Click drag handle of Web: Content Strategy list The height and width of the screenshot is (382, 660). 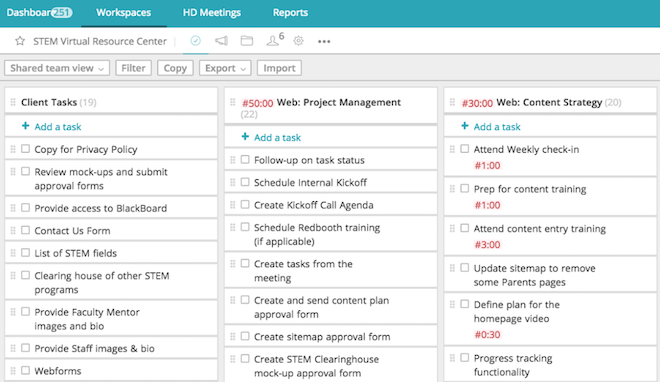click(x=452, y=102)
